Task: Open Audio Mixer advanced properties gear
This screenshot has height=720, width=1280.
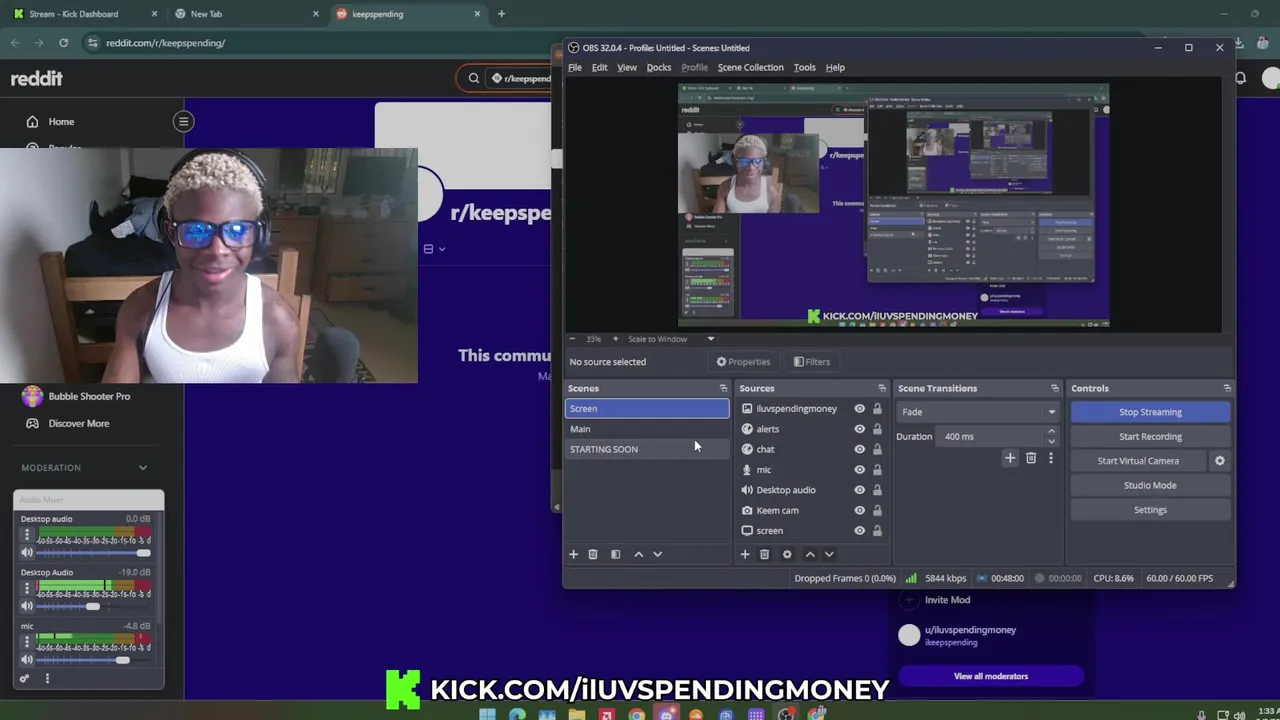Action: tap(25, 678)
